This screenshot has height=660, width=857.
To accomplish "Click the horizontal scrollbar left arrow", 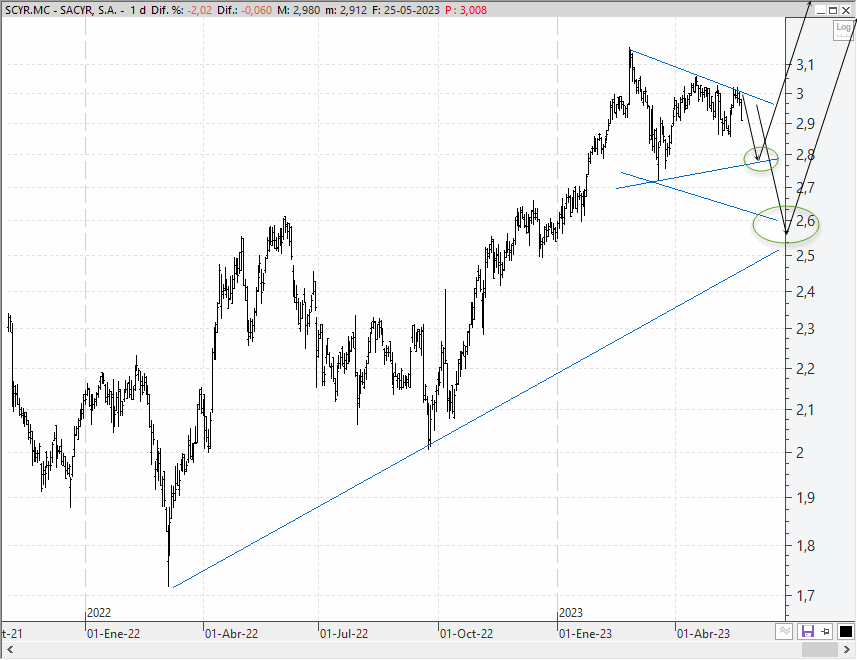I will [x=9, y=650].
